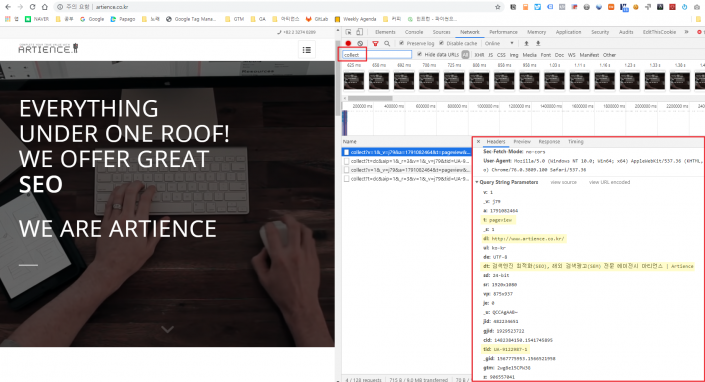The image size is (705, 382).
Task: Click the inspect element cursor icon
Action: click(x=348, y=32)
